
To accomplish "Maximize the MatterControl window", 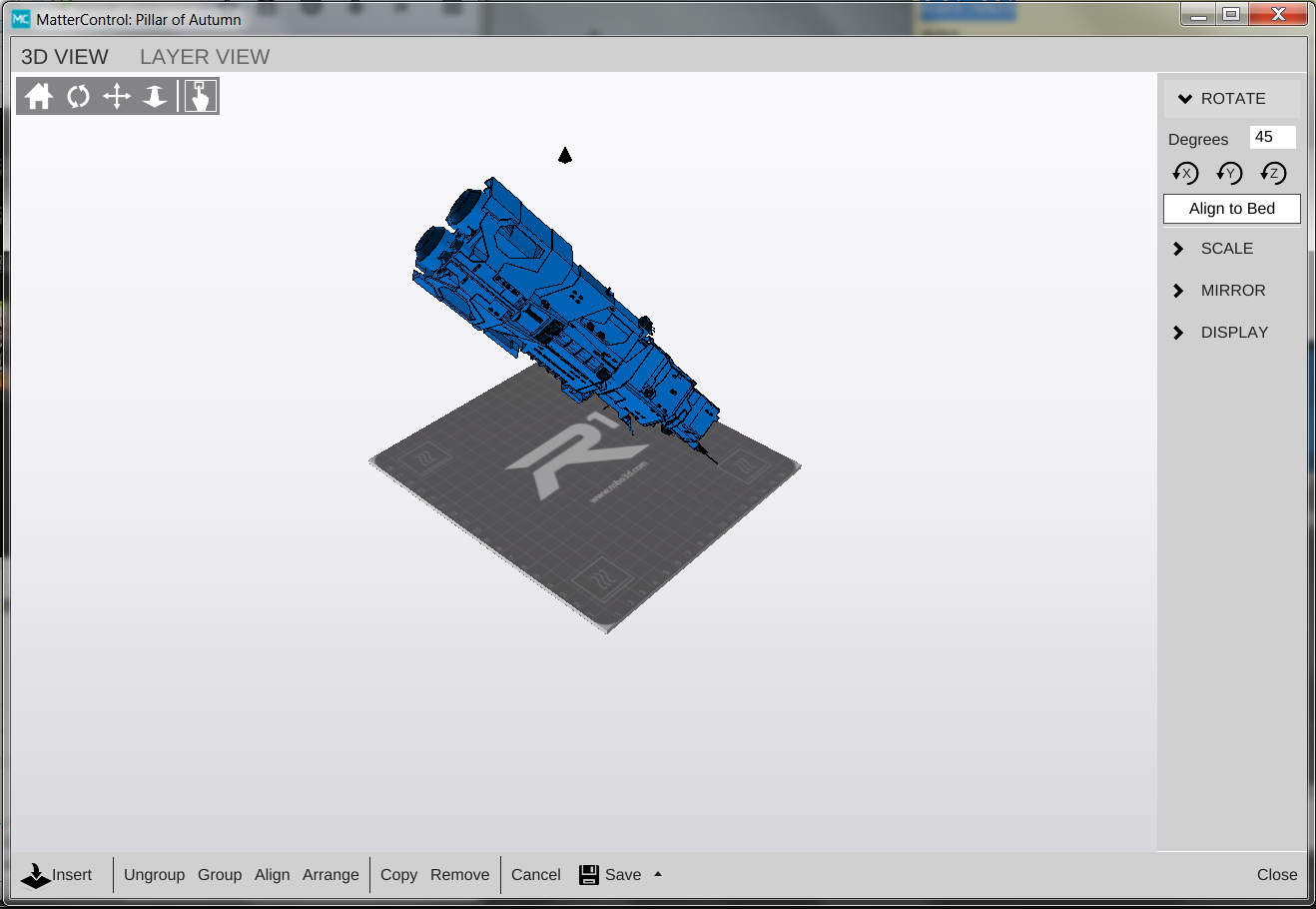I will pos(1231,14).
